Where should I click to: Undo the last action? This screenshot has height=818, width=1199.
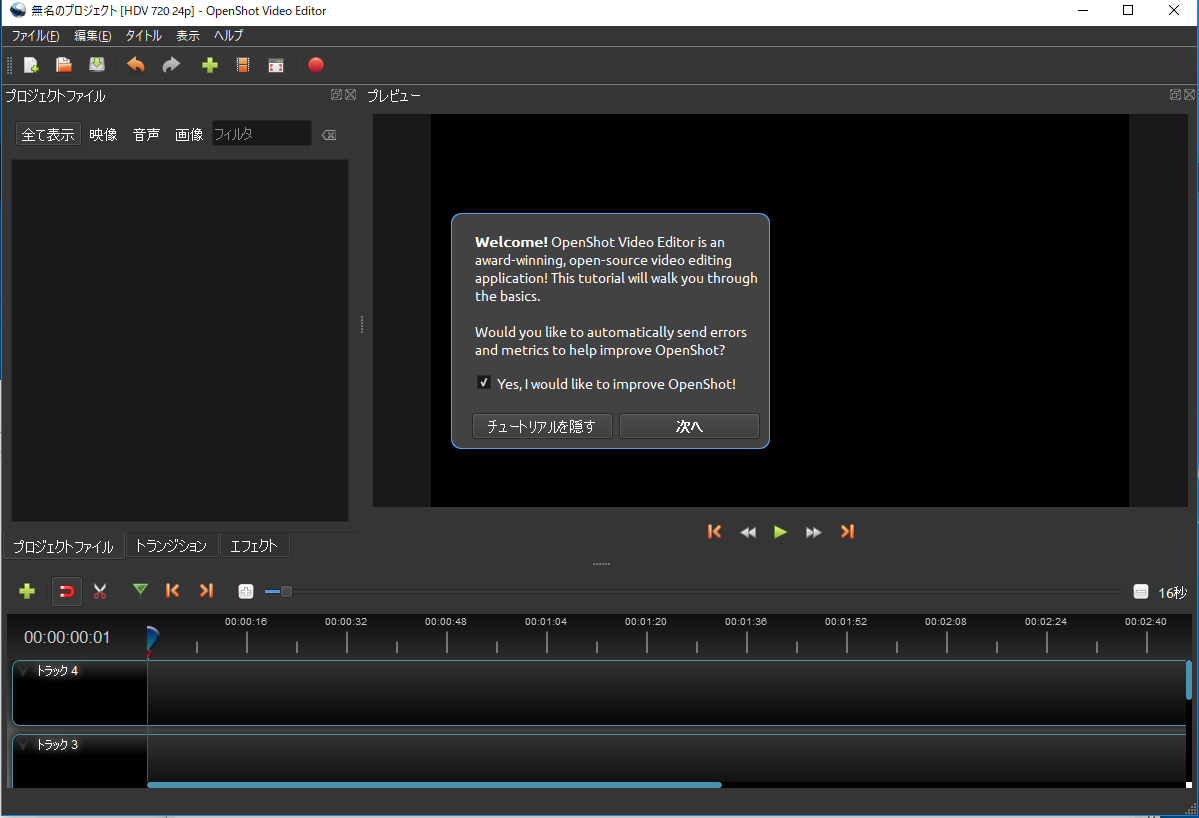[x=135, y=65]
